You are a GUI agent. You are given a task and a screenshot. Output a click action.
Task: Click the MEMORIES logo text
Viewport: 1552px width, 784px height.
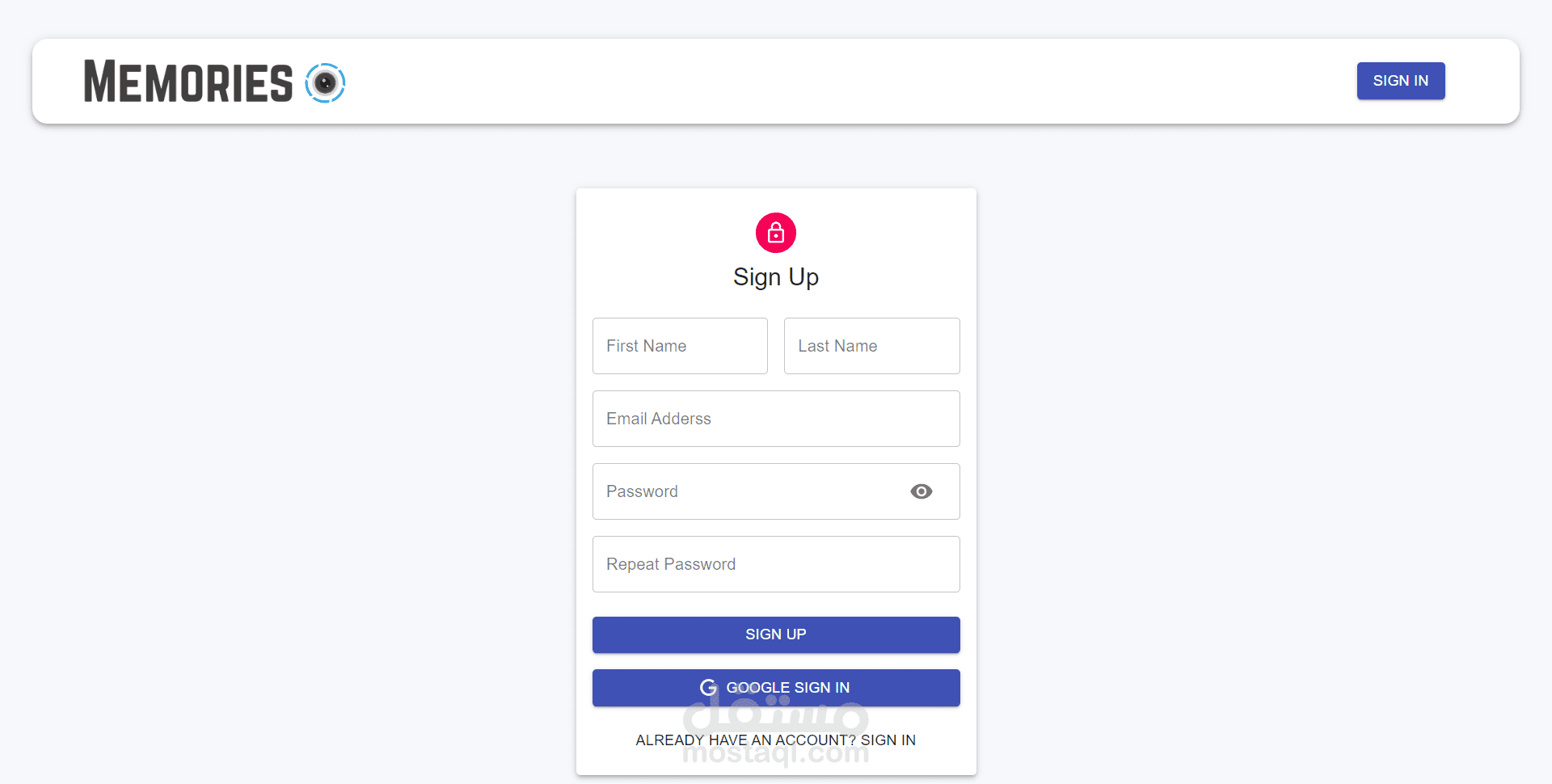(188, 82)
